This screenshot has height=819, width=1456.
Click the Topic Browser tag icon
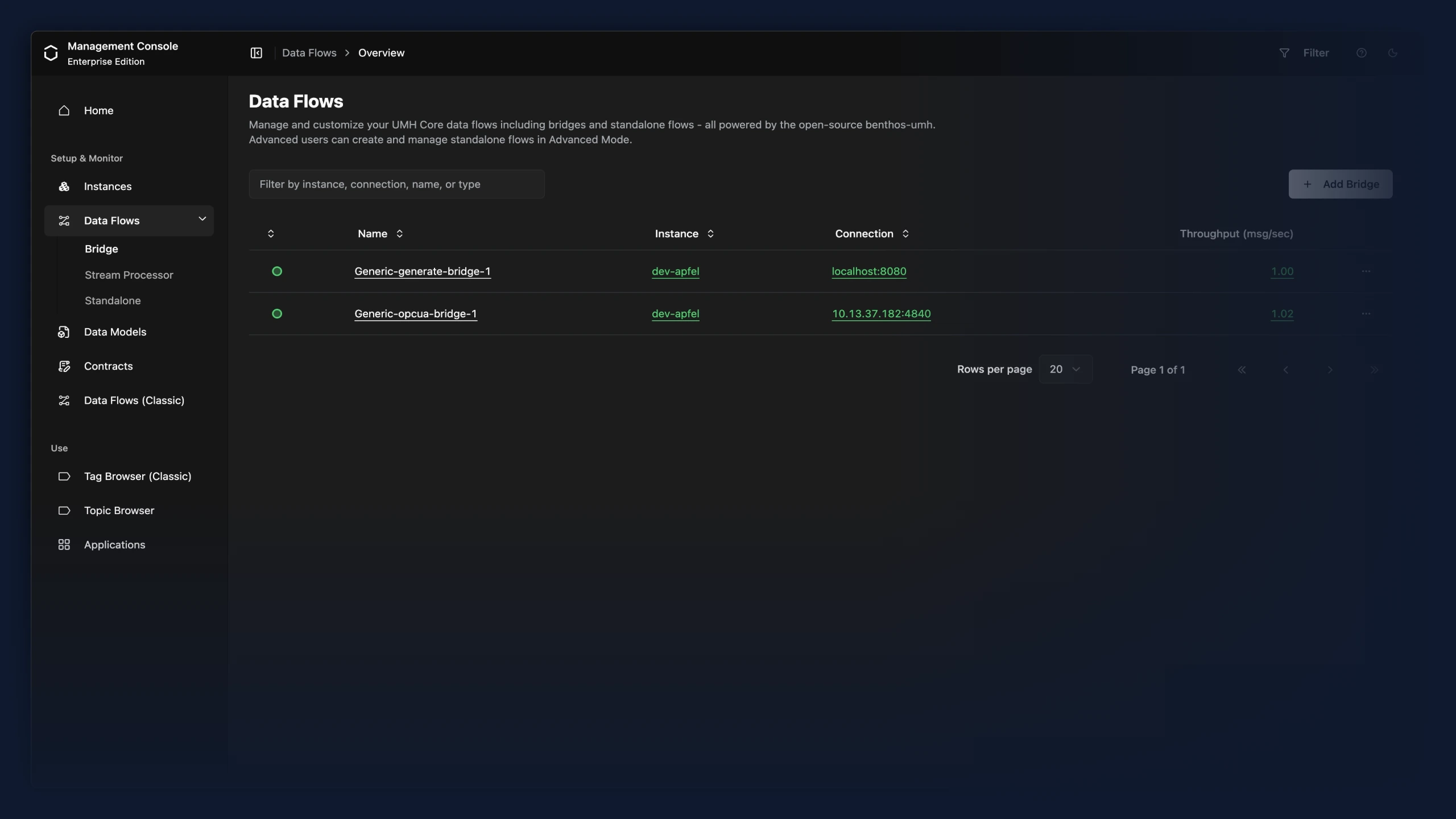pos(64,511)
